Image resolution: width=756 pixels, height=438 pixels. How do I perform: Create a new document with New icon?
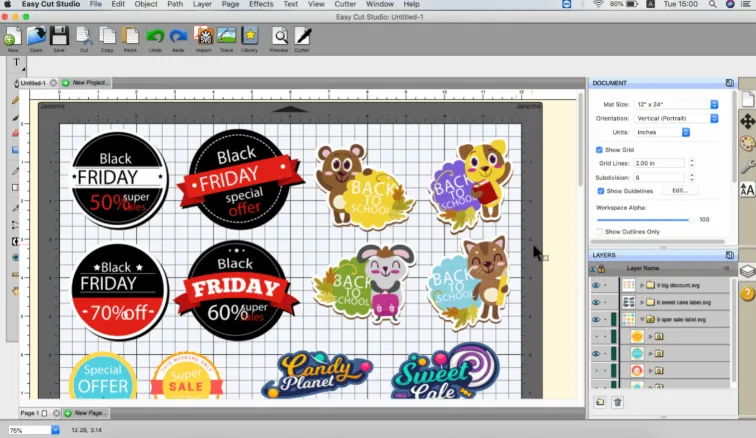(x=13, y=37)
